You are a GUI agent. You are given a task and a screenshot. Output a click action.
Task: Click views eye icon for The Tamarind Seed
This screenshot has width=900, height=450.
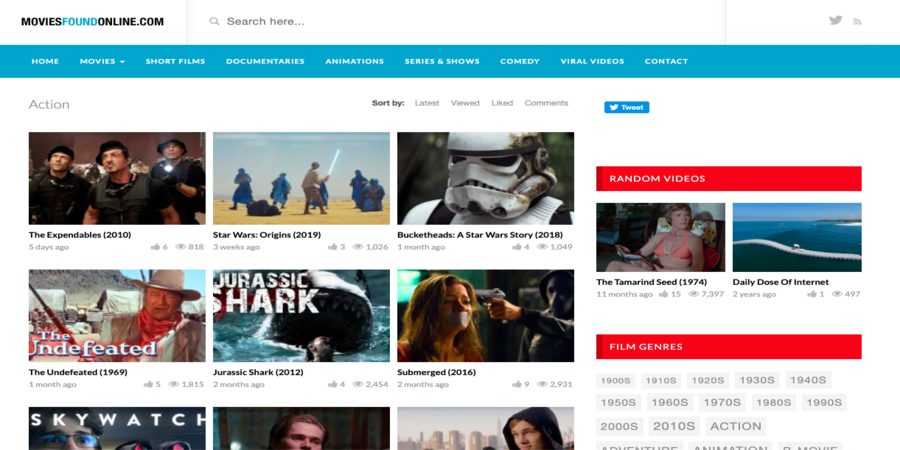click(693, 294)
